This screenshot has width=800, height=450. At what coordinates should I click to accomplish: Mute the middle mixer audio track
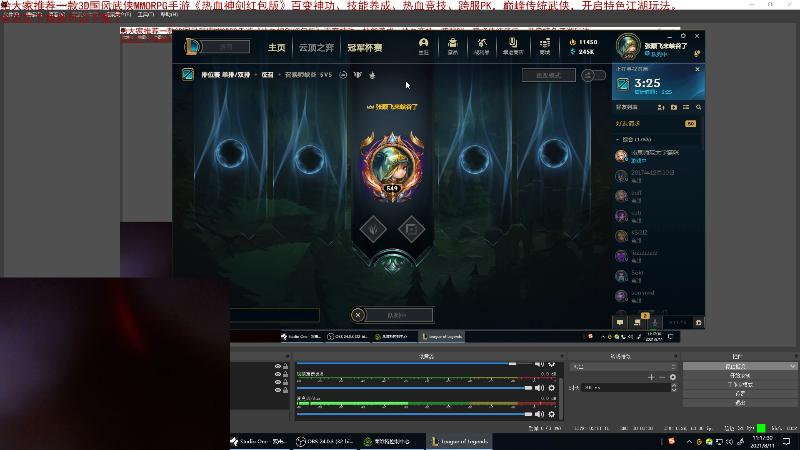(539, 388)
